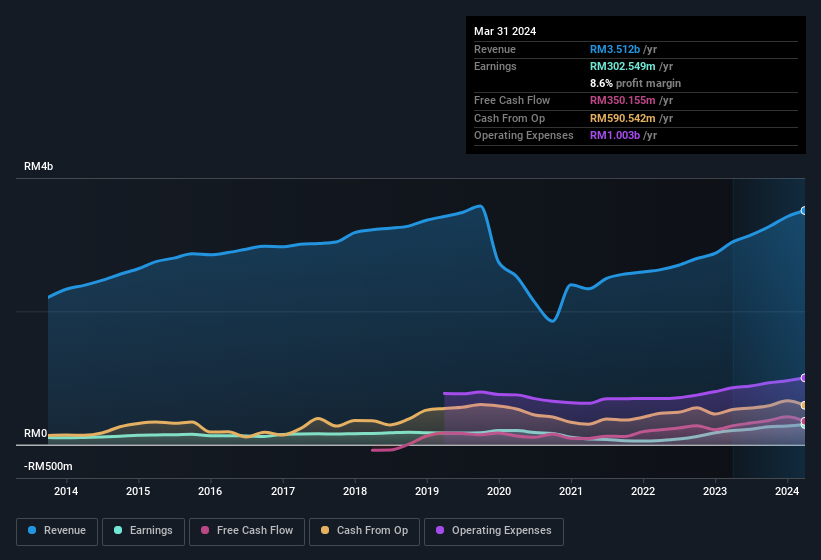Select the 2023 x-axis label

[715, 491]
